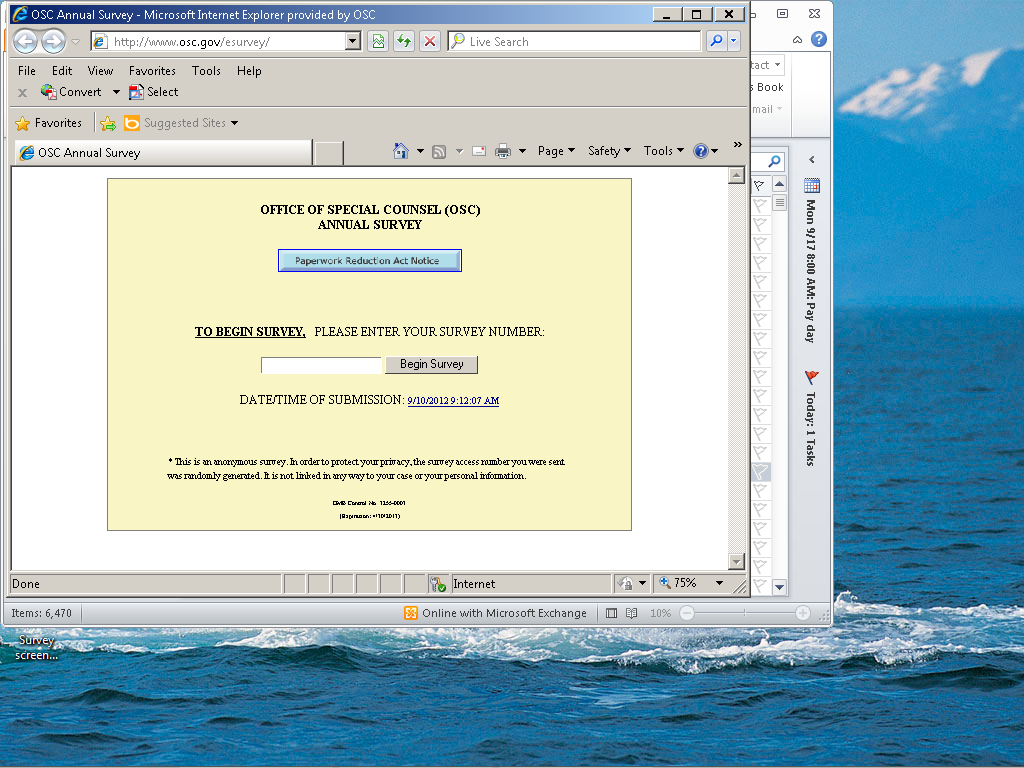
Task: Click the Back navigation arrow
Action: coord(25,41)
